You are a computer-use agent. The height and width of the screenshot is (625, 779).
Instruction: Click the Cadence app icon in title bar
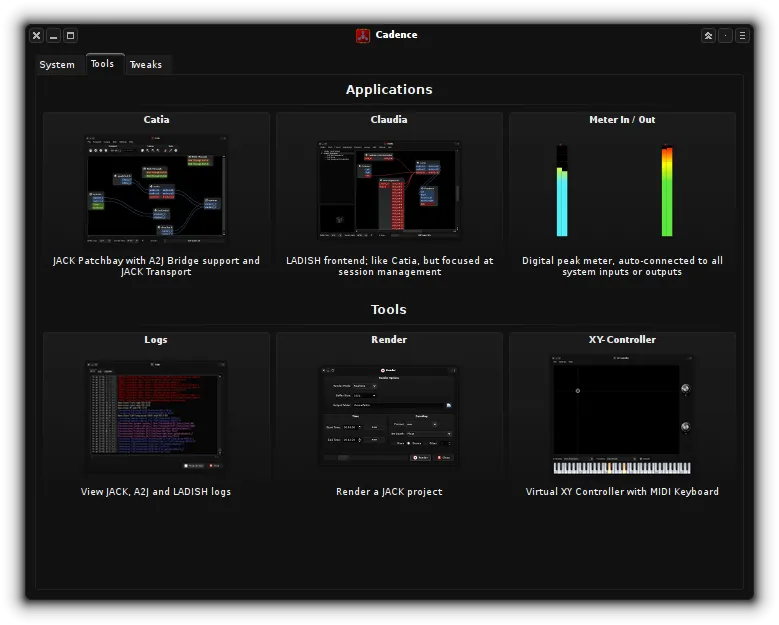point(363,36)
